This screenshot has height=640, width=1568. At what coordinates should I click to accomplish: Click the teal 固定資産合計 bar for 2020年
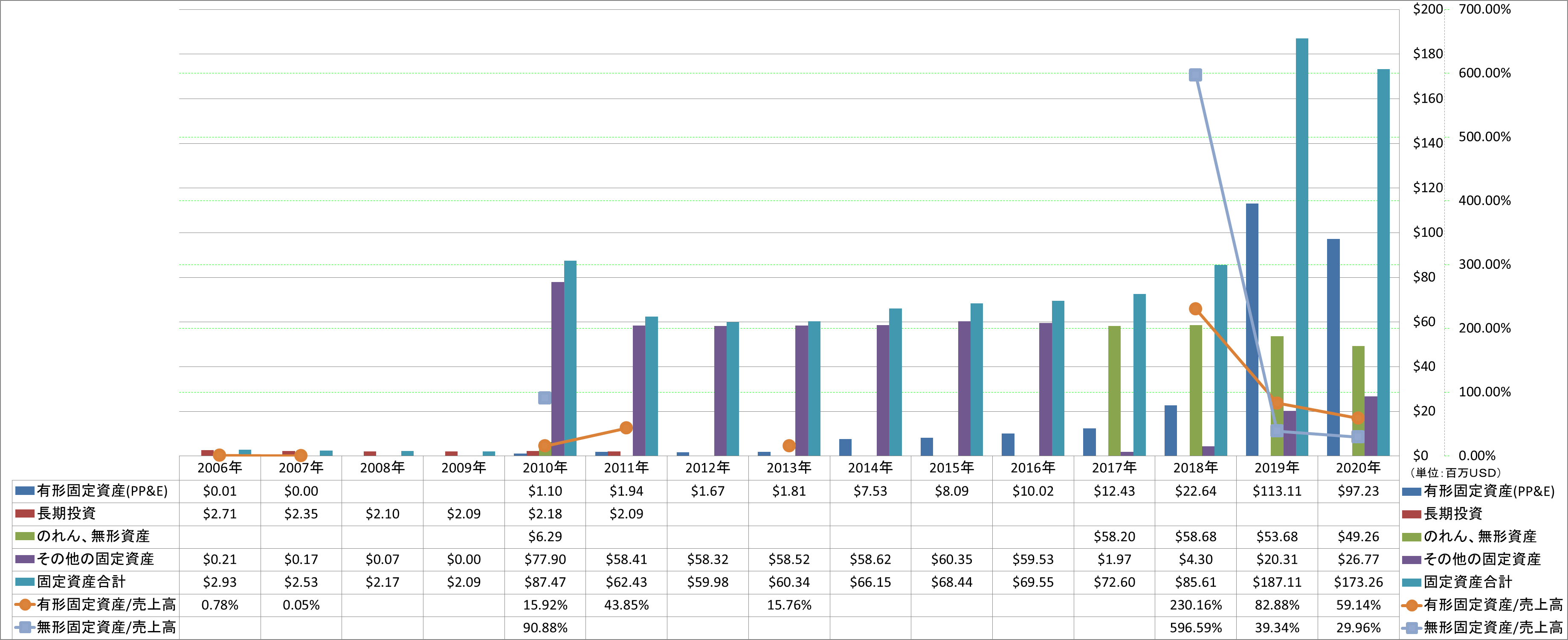[x=1383, y=262]
